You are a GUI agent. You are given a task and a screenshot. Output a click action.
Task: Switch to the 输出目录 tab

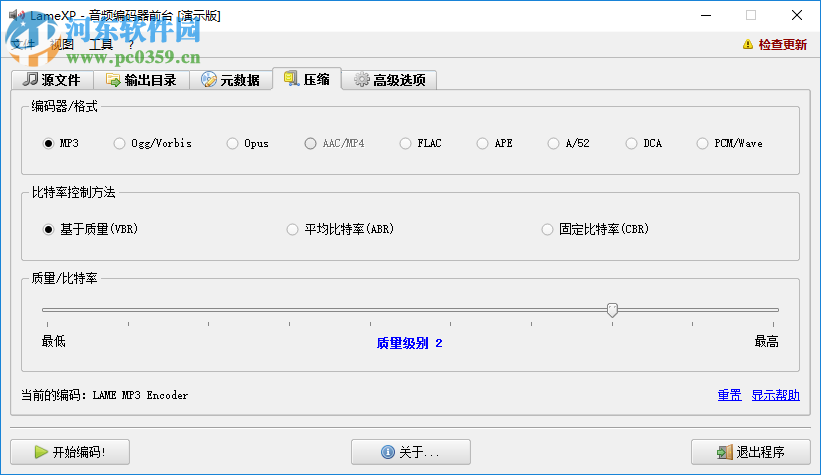pos(141,80)
